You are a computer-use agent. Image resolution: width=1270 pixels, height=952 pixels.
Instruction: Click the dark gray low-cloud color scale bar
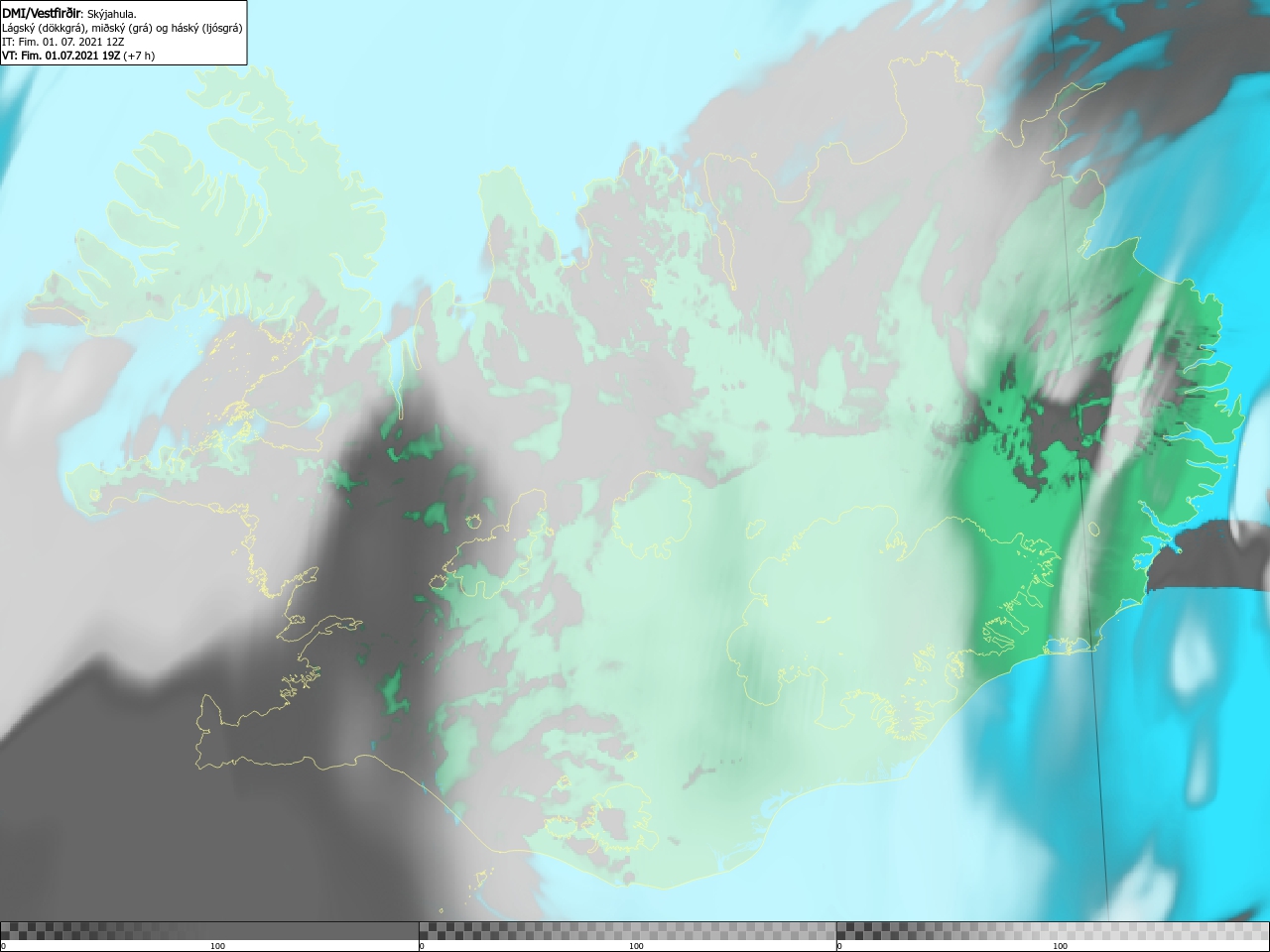pos(209,930)
